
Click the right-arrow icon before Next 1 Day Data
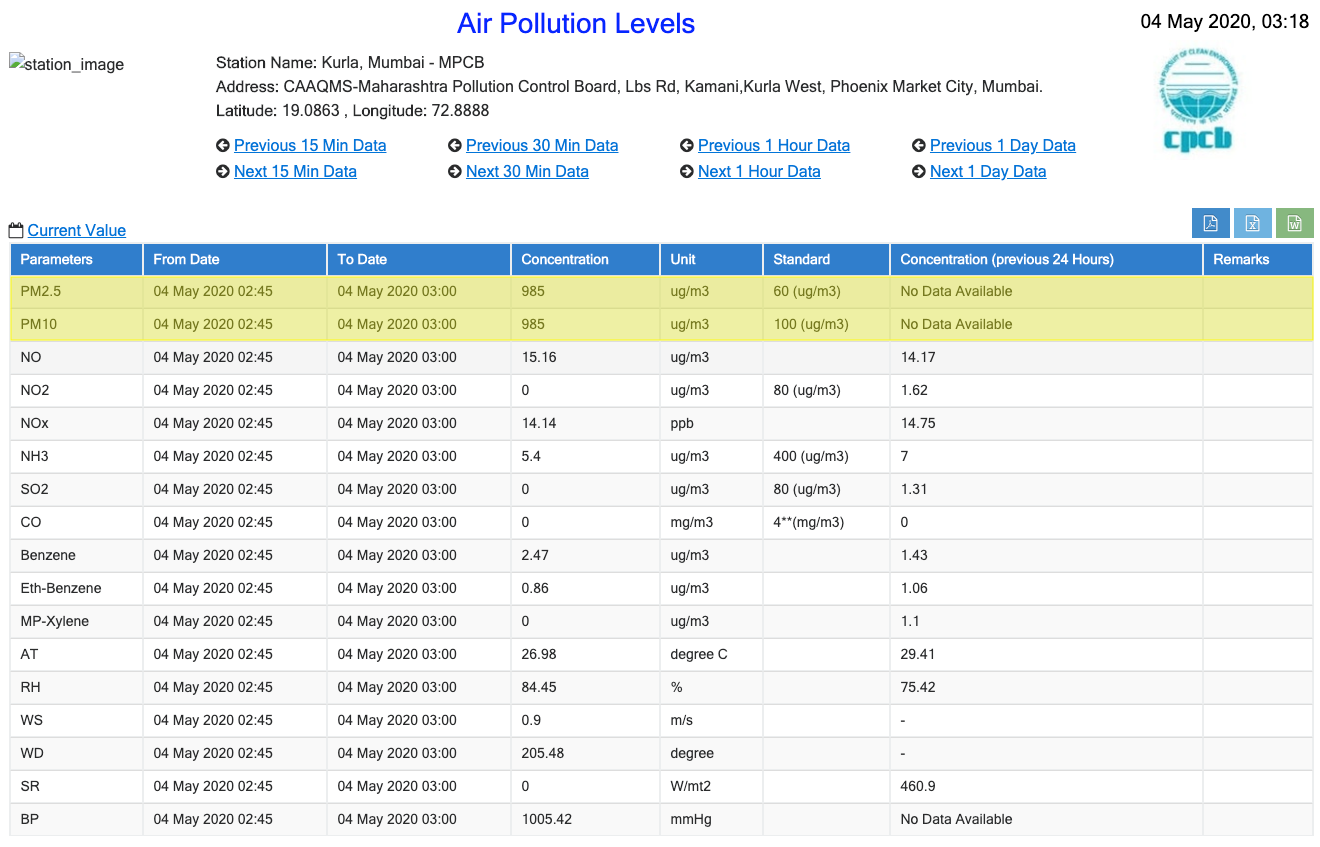919,172
